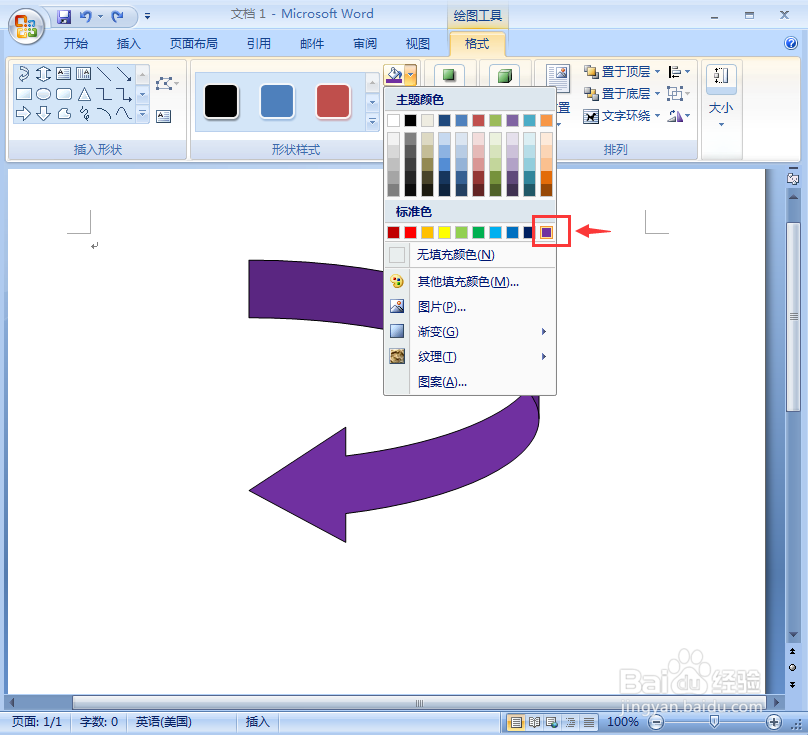
Task: Choose the elbow connector shape
Action: pos(104,94)
